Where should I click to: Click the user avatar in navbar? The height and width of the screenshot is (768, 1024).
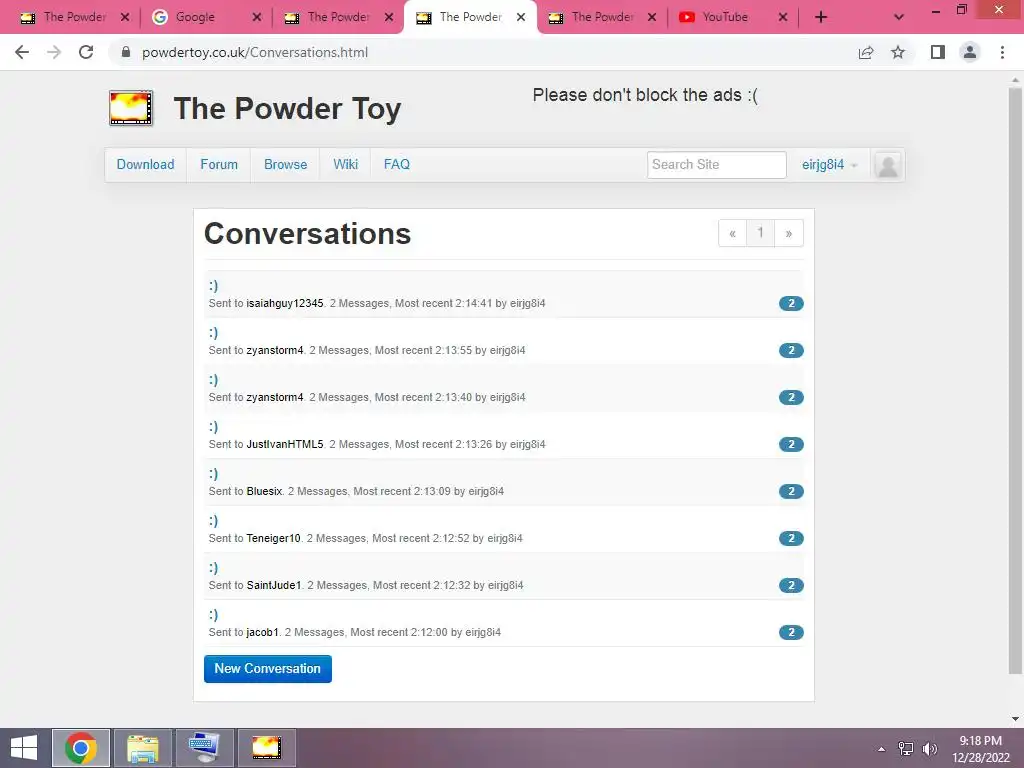tap(888, 165)
